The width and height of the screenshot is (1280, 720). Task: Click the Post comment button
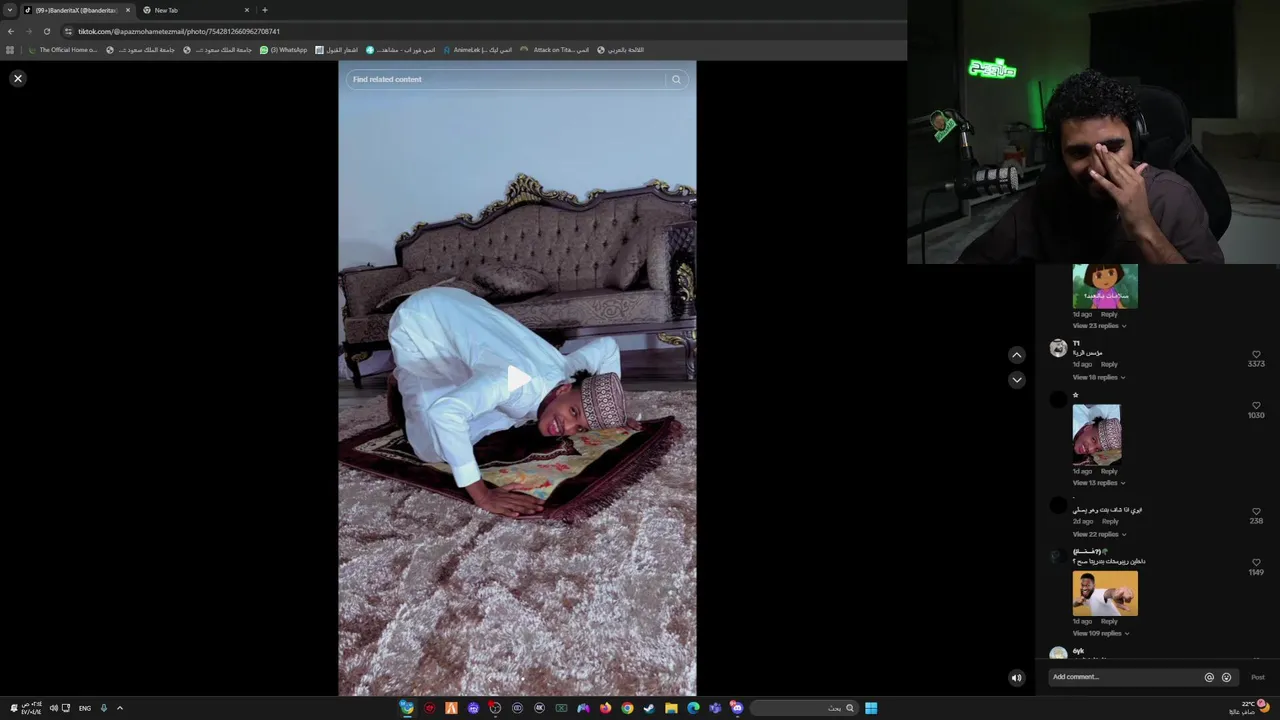(x=1257, y=677)
